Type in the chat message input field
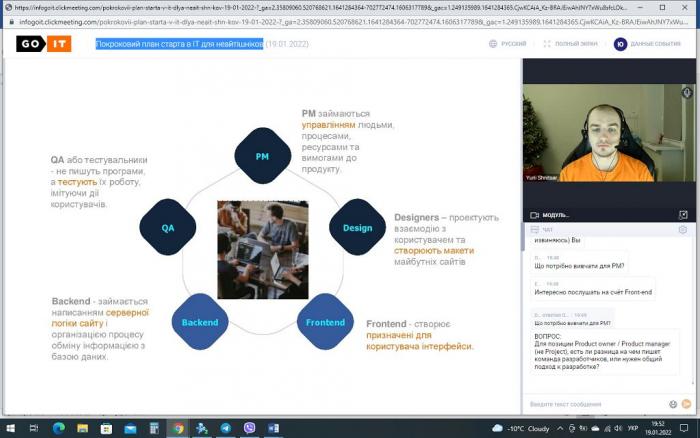This screenshot has width=700, height=438. pyautogui.click(x=590, y=403)
